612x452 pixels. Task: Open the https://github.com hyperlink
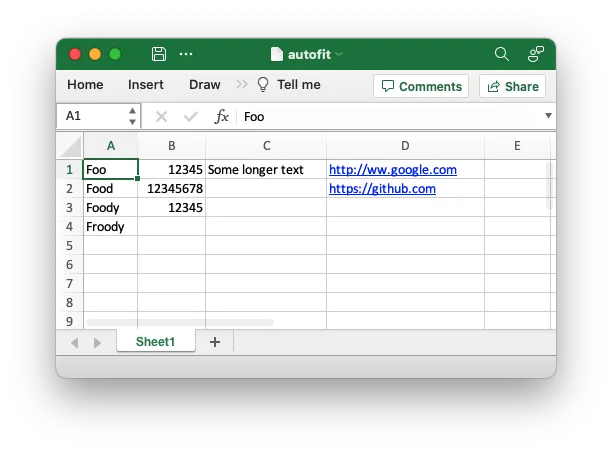tap(382, 189)
